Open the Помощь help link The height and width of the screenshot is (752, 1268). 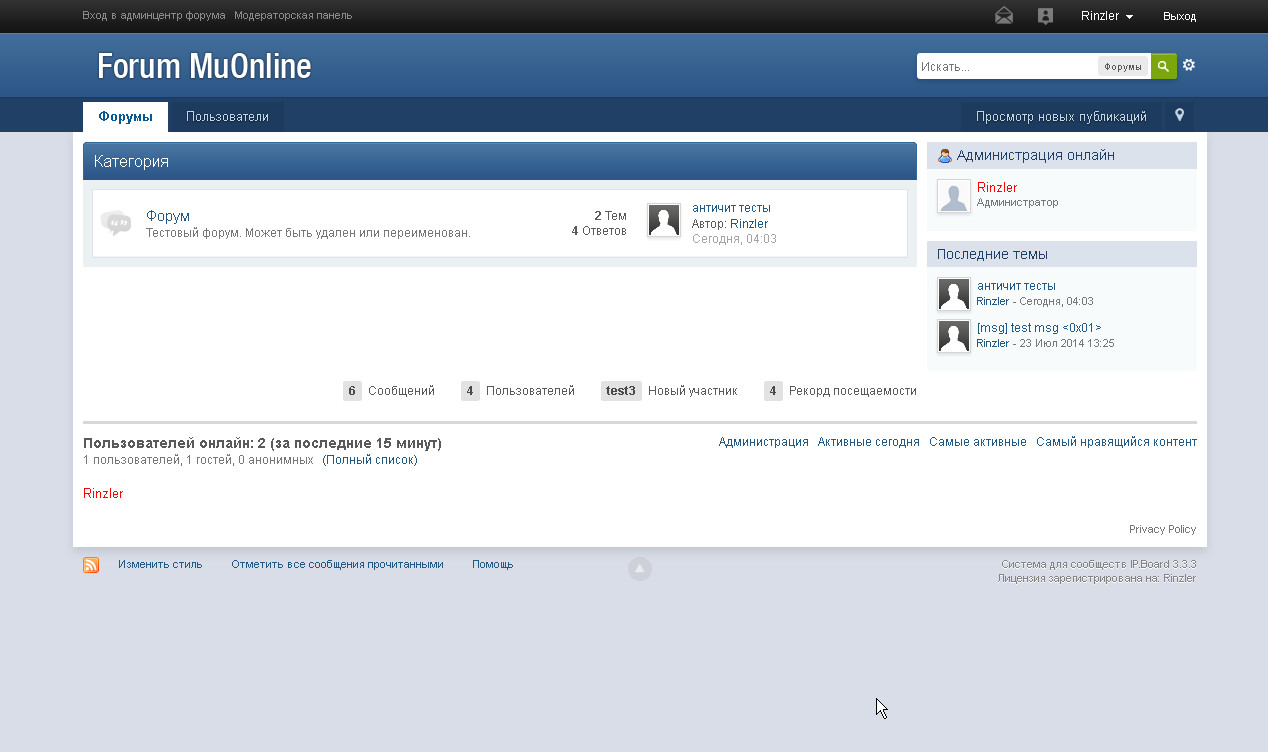pyautogui.click(x=493, y=564)
